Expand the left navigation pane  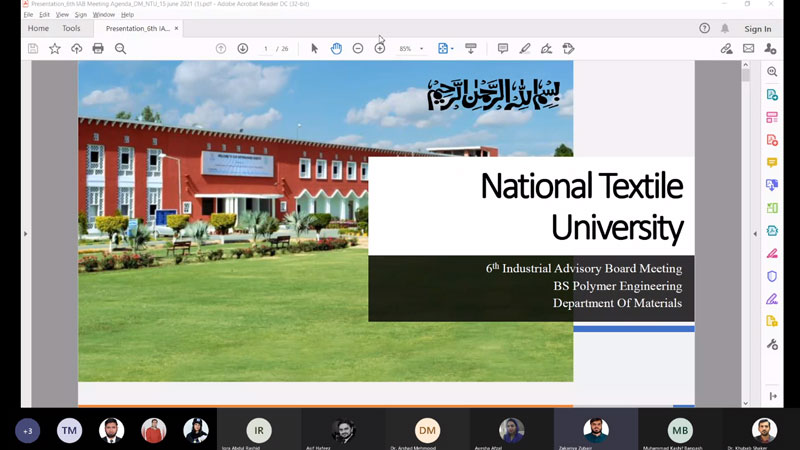pos(25,233)
